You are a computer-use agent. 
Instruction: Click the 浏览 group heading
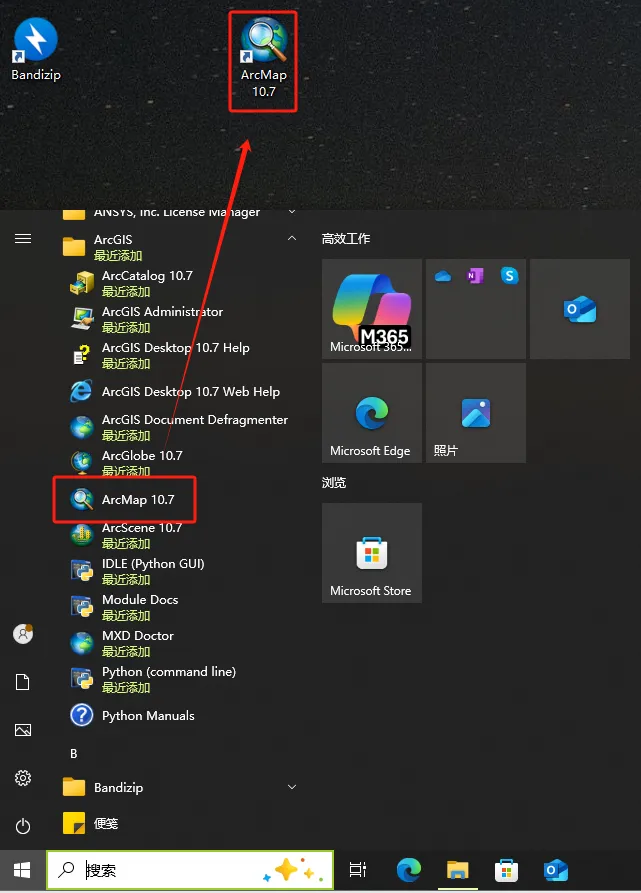tap(334, 482)
